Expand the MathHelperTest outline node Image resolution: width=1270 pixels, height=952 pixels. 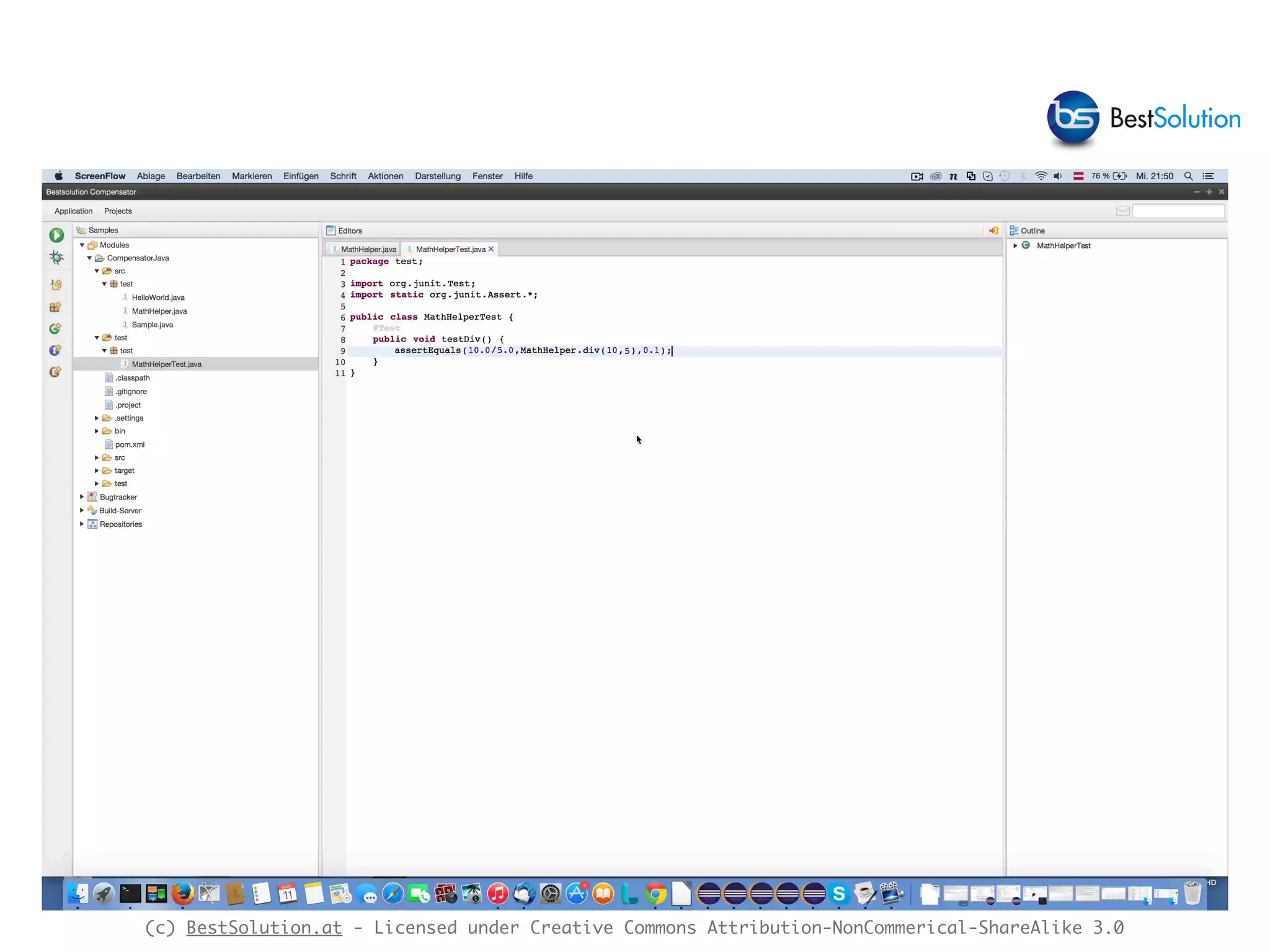(x=1015, y=245)
